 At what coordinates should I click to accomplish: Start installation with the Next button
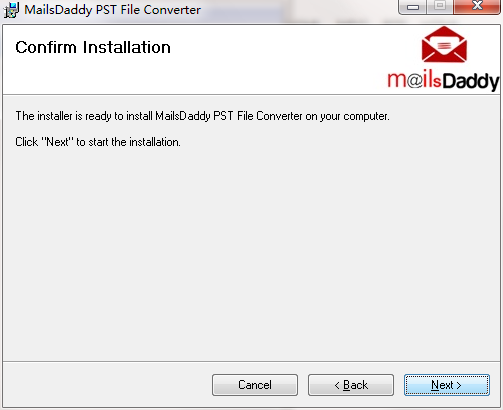[447, 385]
